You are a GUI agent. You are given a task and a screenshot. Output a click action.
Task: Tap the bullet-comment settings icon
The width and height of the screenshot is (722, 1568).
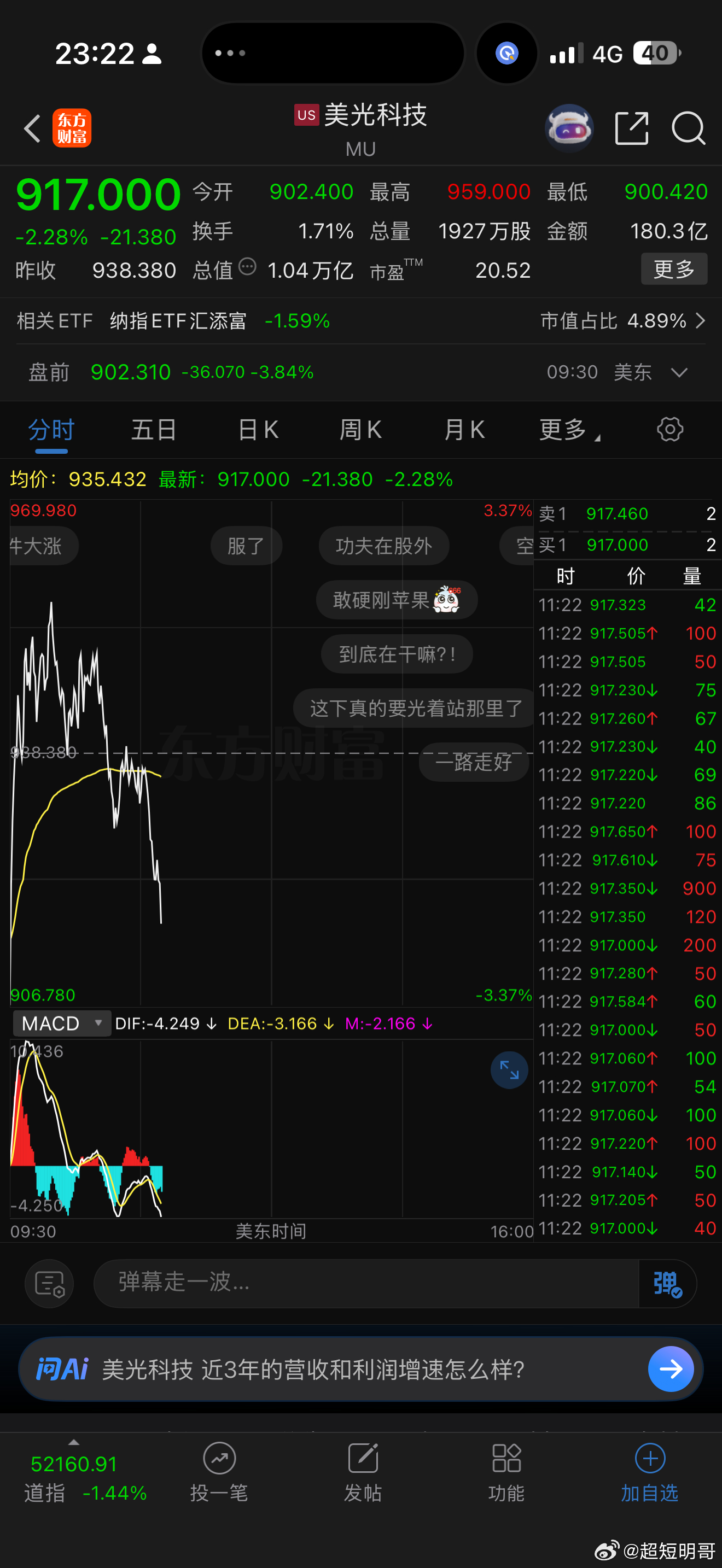point(49,1283)
